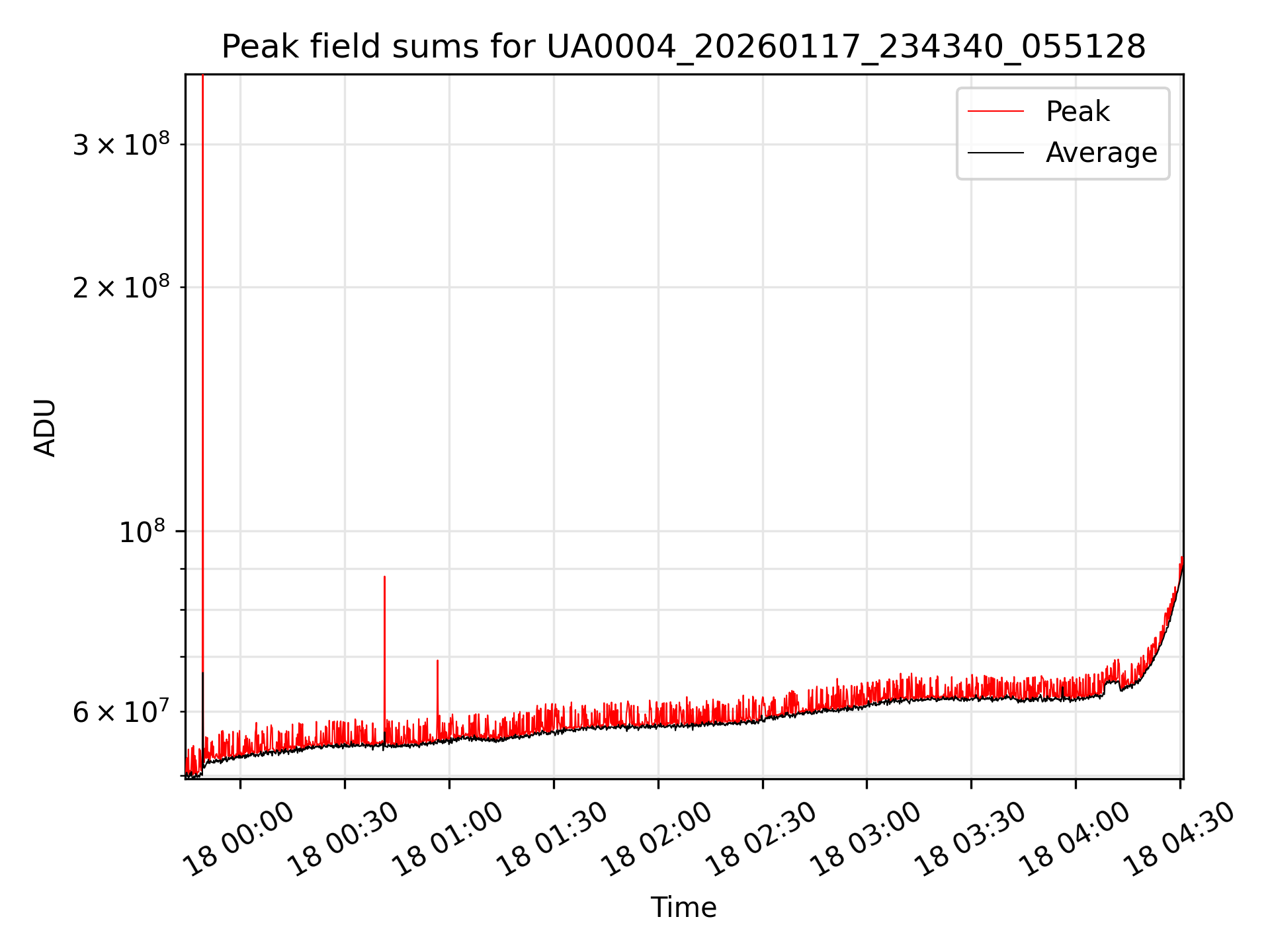Click the red Peak legend line

[995, 112]
